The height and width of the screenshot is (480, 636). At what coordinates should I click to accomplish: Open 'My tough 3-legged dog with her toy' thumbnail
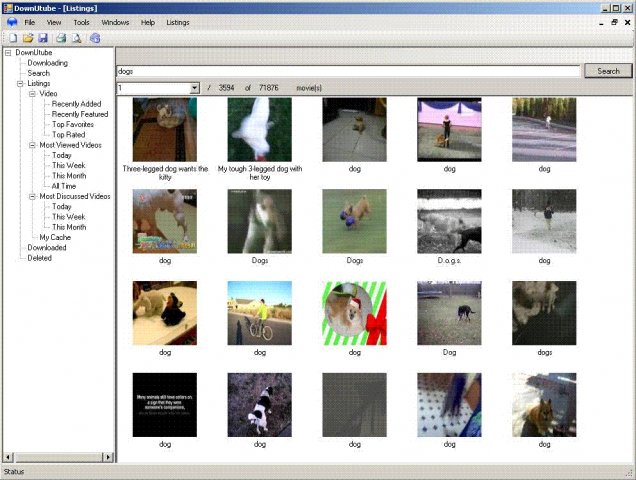pos(260,129)
